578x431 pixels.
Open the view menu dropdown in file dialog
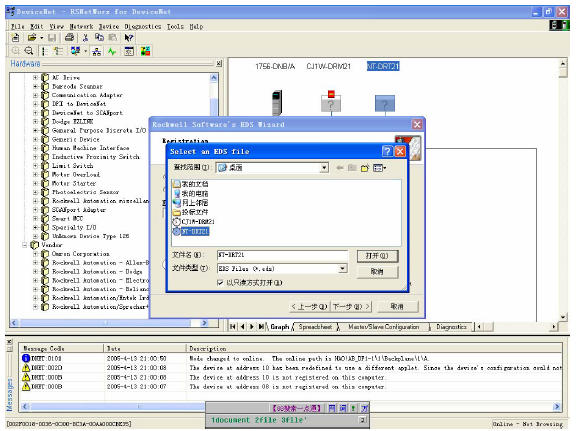(380, 168)
